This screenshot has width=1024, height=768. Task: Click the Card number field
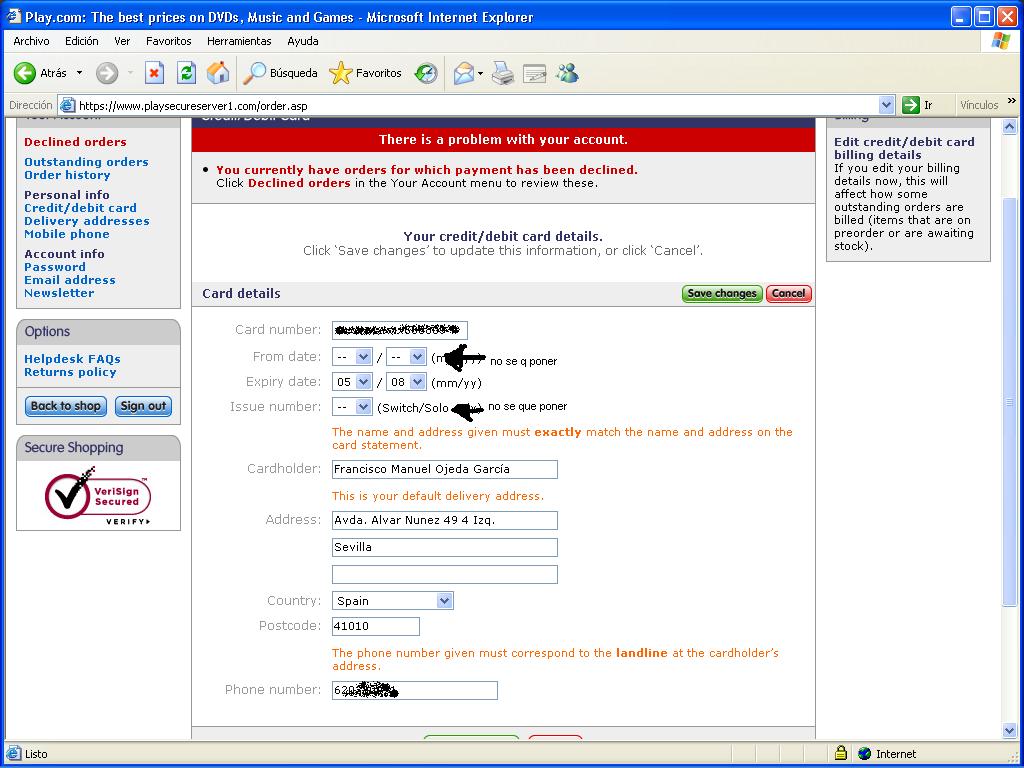(x=400, y=330)
